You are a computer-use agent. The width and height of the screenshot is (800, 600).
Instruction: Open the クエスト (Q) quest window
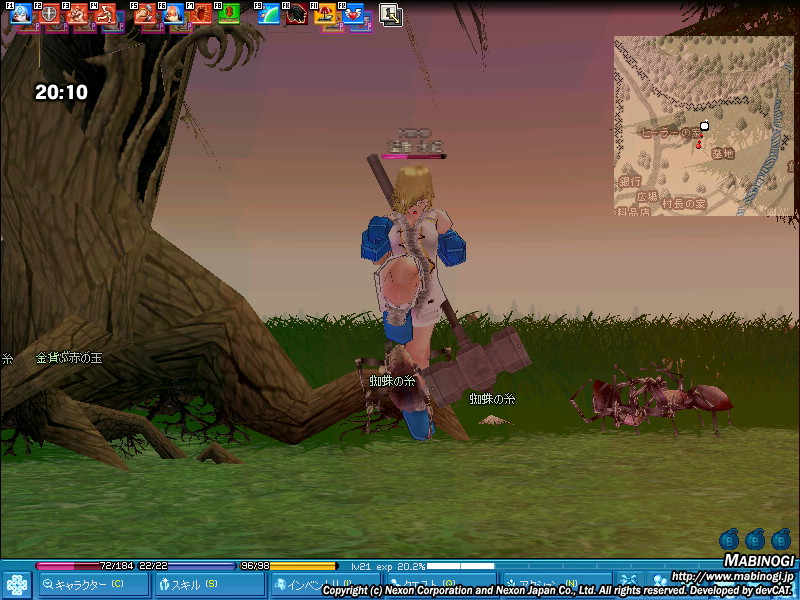(441, 585)
